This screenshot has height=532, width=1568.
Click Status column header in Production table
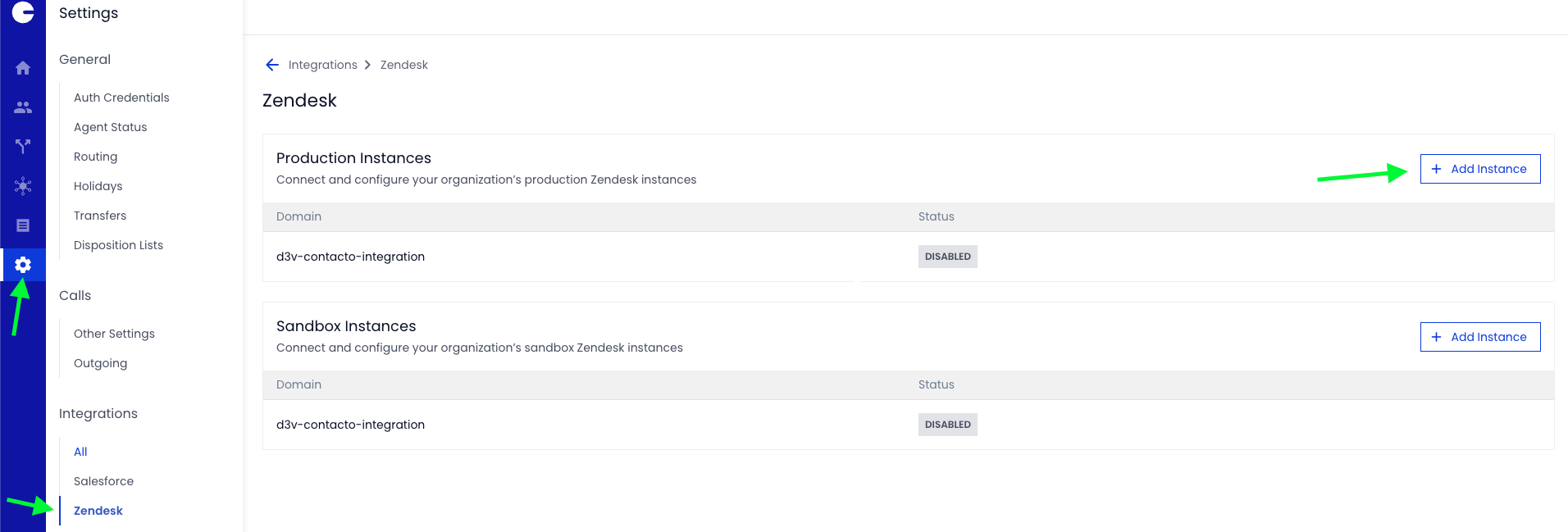[x=937, y=216]
